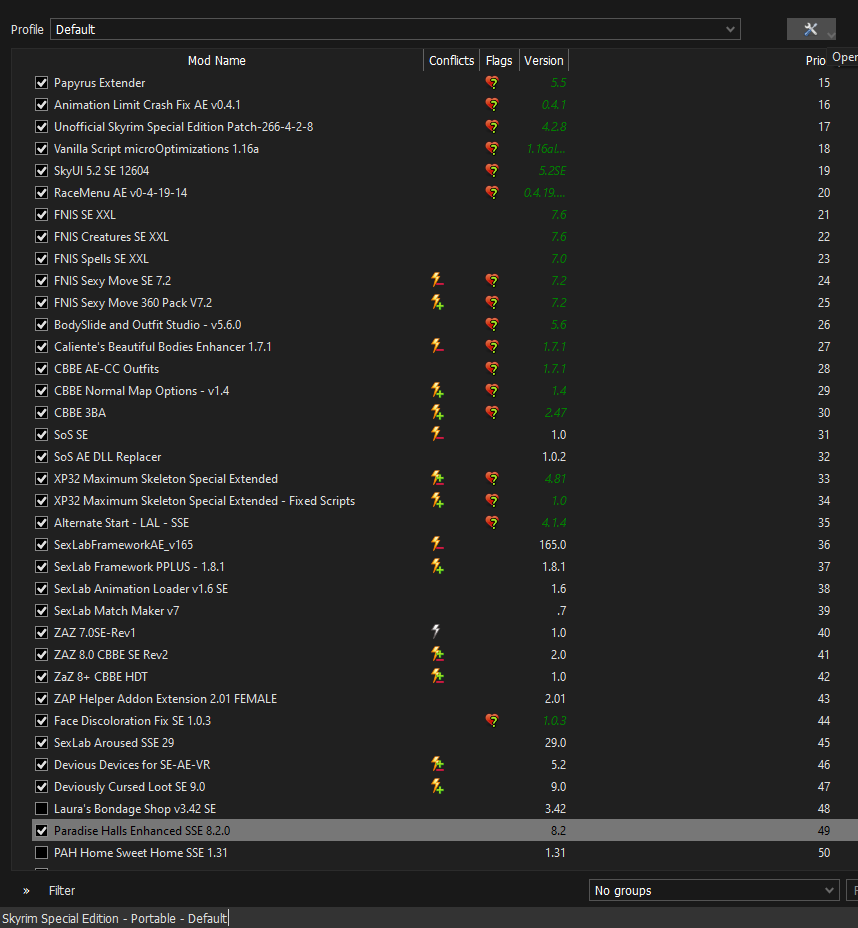858x928 pixels.
Task: Click conflict icon for CBBE Normal Map Options
Action: point(437,390)
